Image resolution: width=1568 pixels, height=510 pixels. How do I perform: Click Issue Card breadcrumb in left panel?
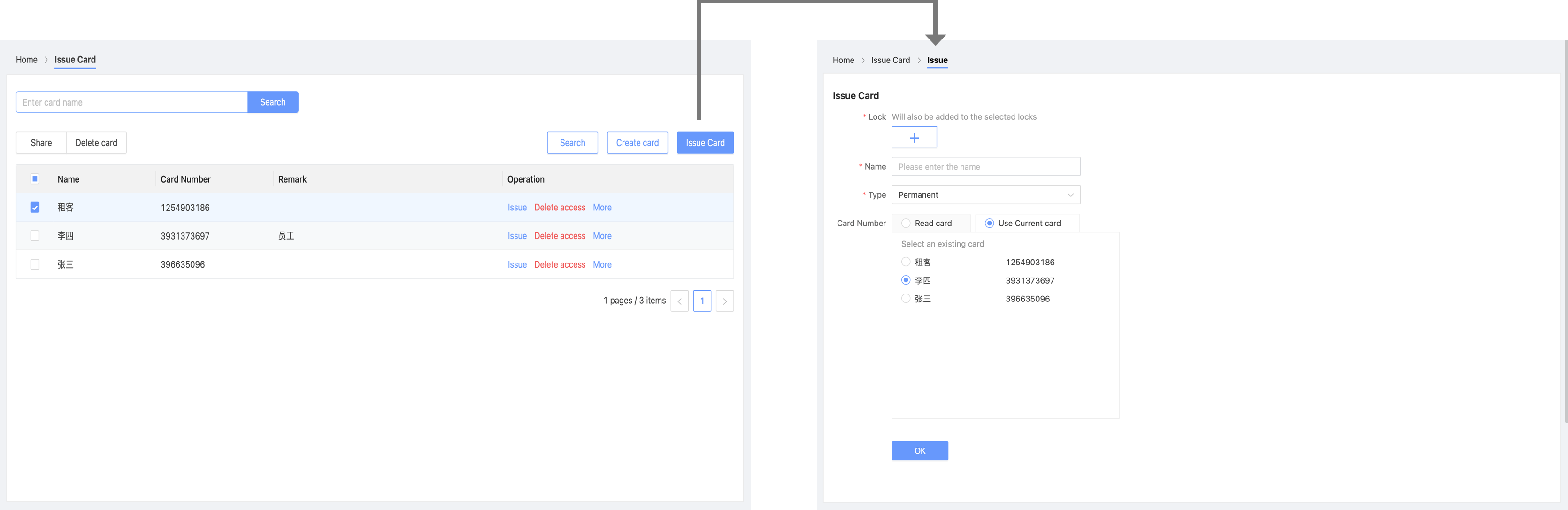[75, 60]
